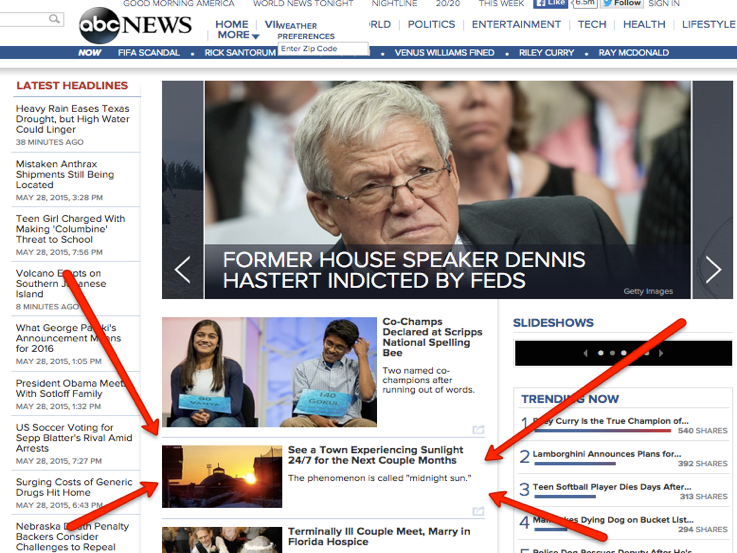
Task: Click the TRENDING NOW heading
Action: (570, 399)
